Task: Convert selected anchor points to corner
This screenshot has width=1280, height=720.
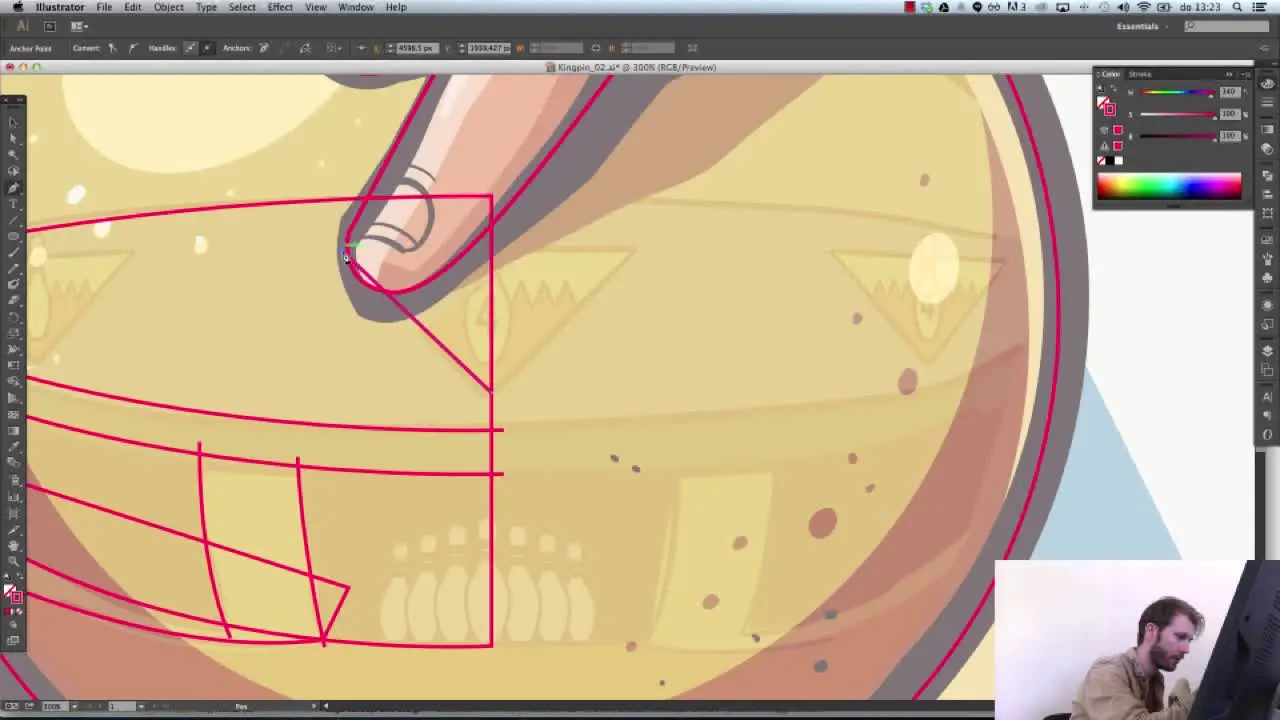Action: click(x=112, y=48)
